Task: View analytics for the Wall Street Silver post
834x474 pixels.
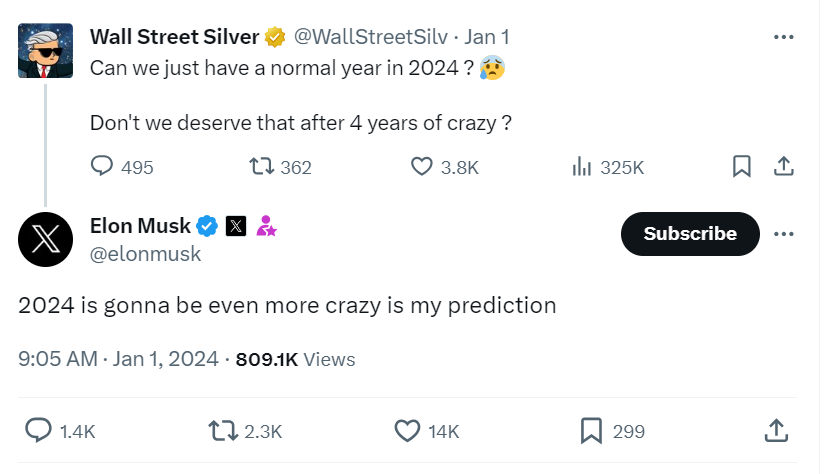Action: (x=582, y=167)
